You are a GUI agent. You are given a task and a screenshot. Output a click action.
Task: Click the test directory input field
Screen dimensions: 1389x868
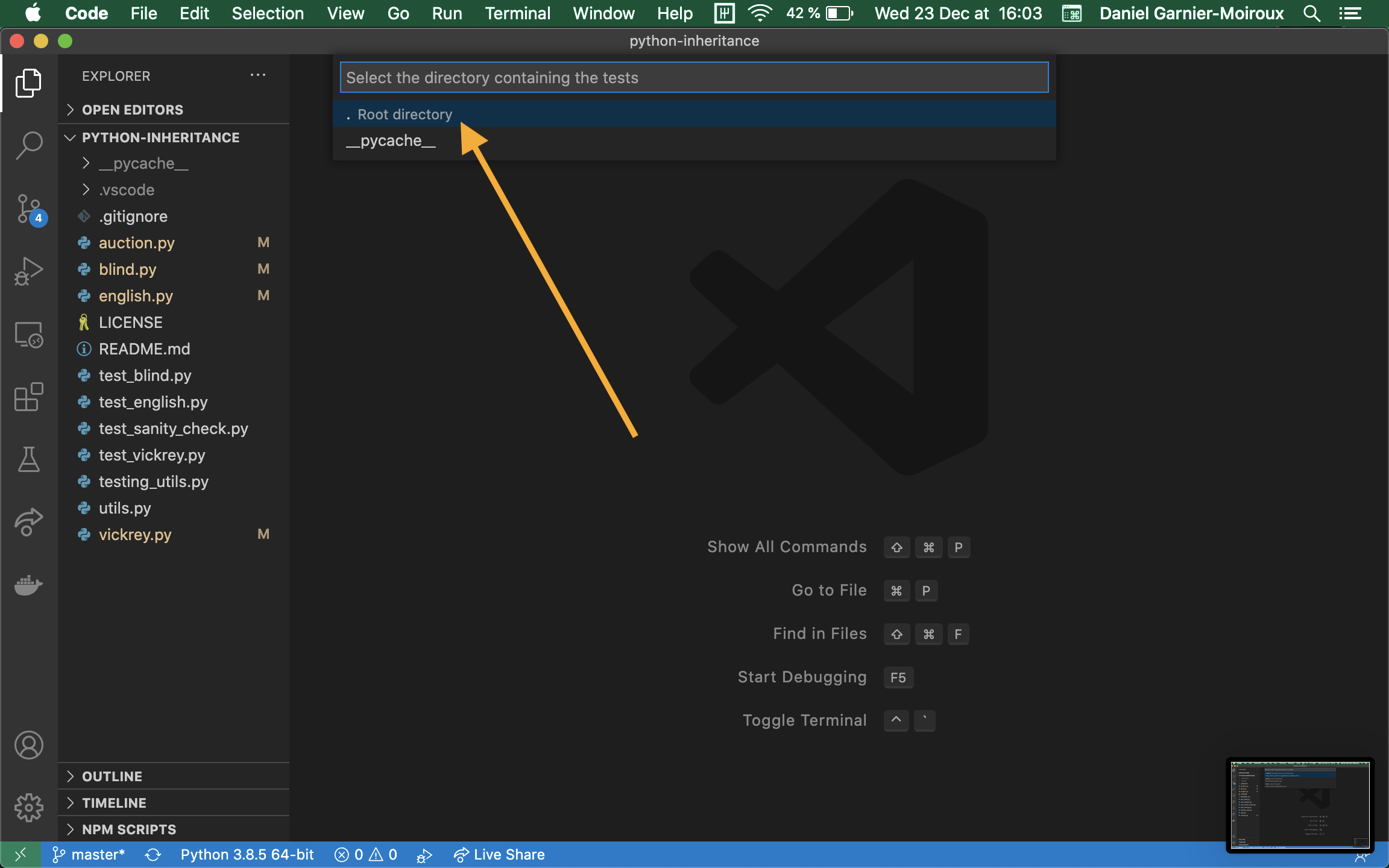coord(693,78)
